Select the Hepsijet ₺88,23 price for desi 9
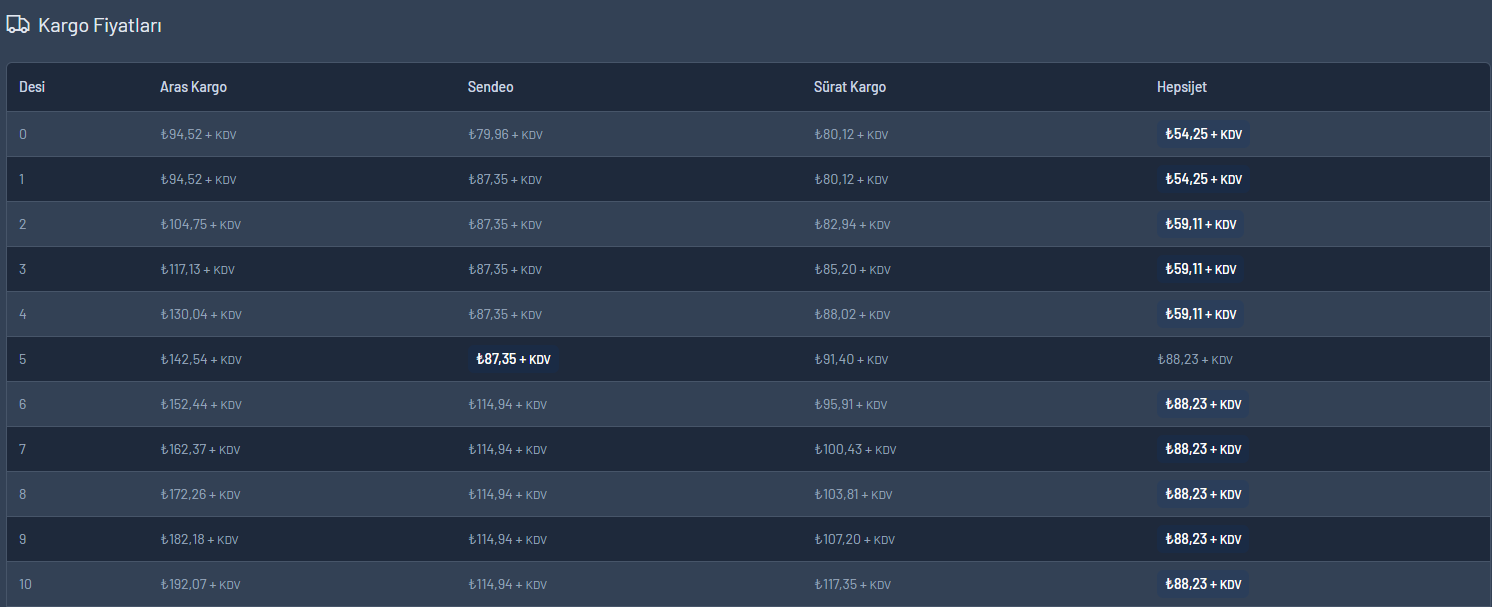The height and width of the screenshot is (607, 1492). tap(1204, 539)
